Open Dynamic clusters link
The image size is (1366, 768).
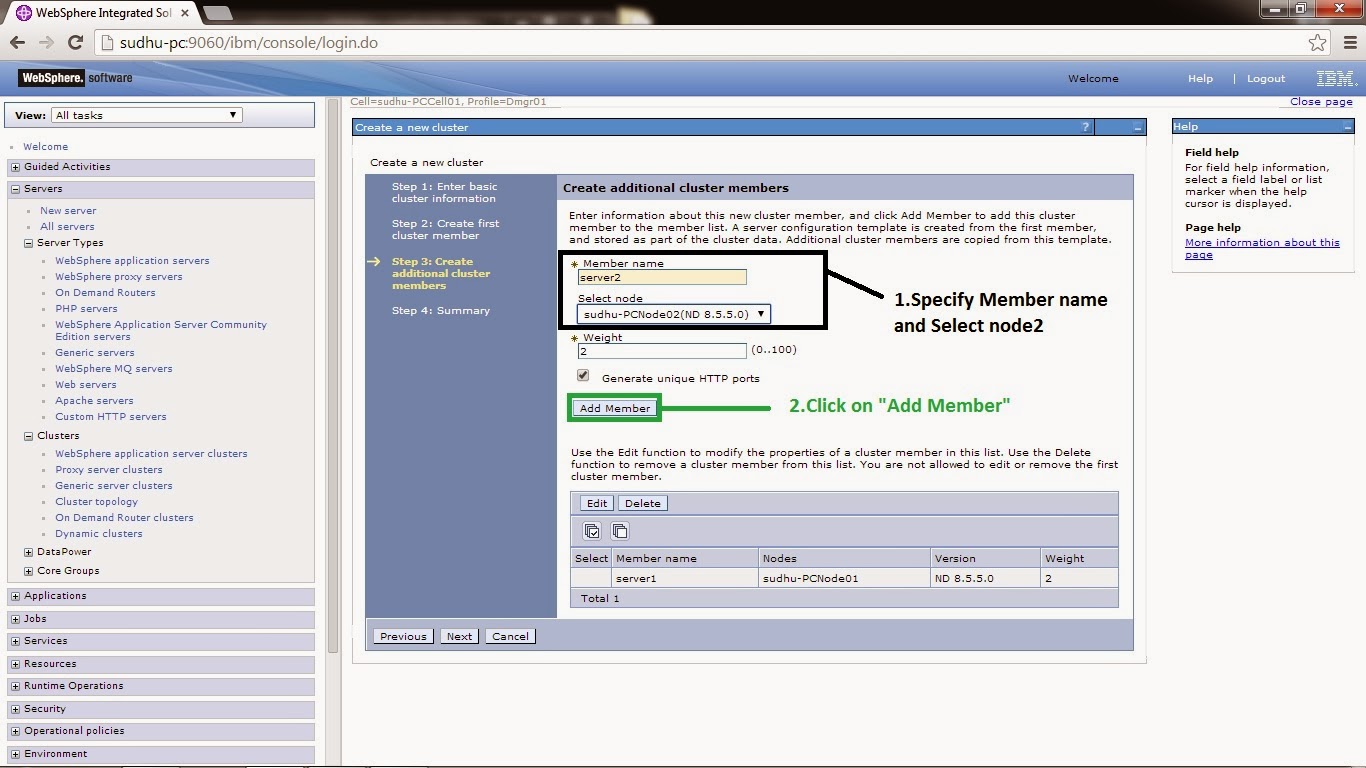click(x=99, y=534)
